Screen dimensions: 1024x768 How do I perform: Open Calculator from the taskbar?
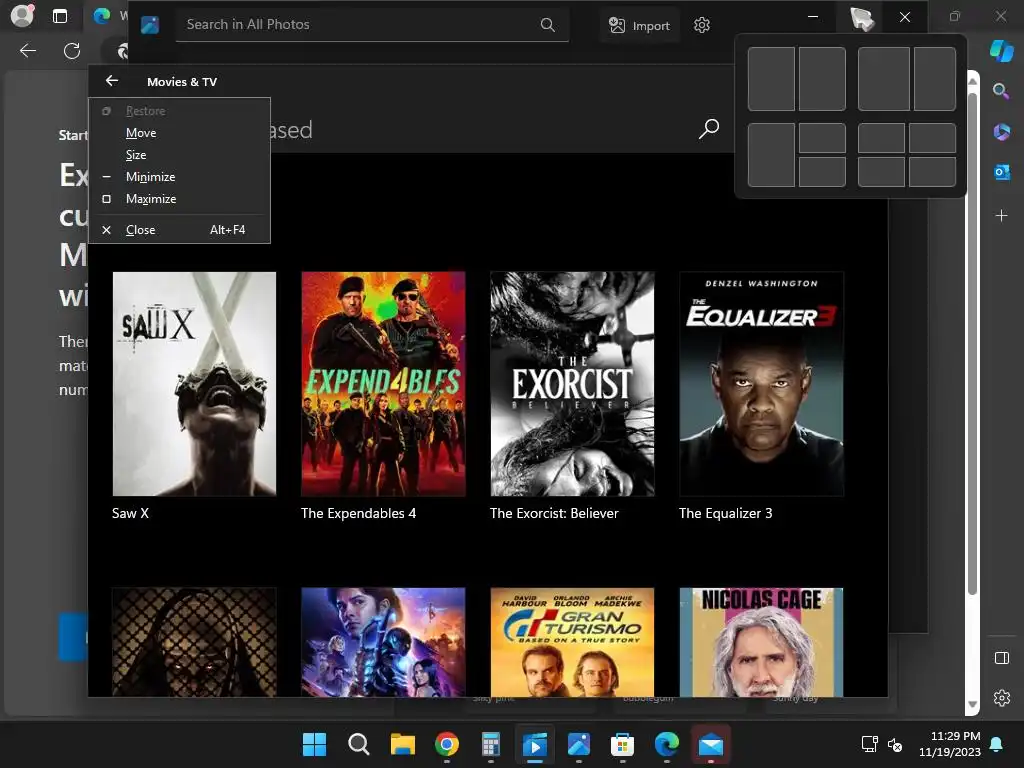490,744
